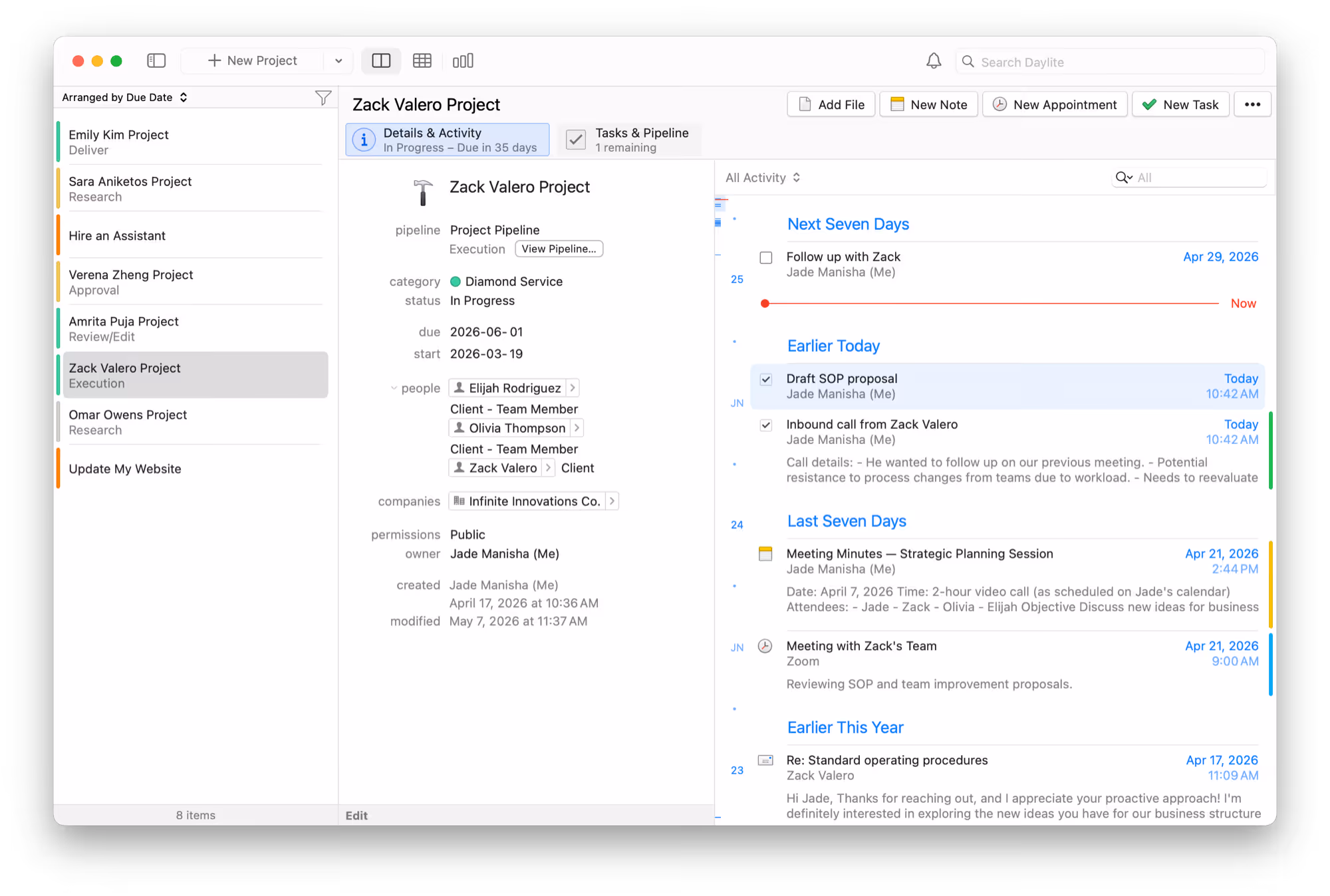Click the All activity search field

tap(1189, 177)
